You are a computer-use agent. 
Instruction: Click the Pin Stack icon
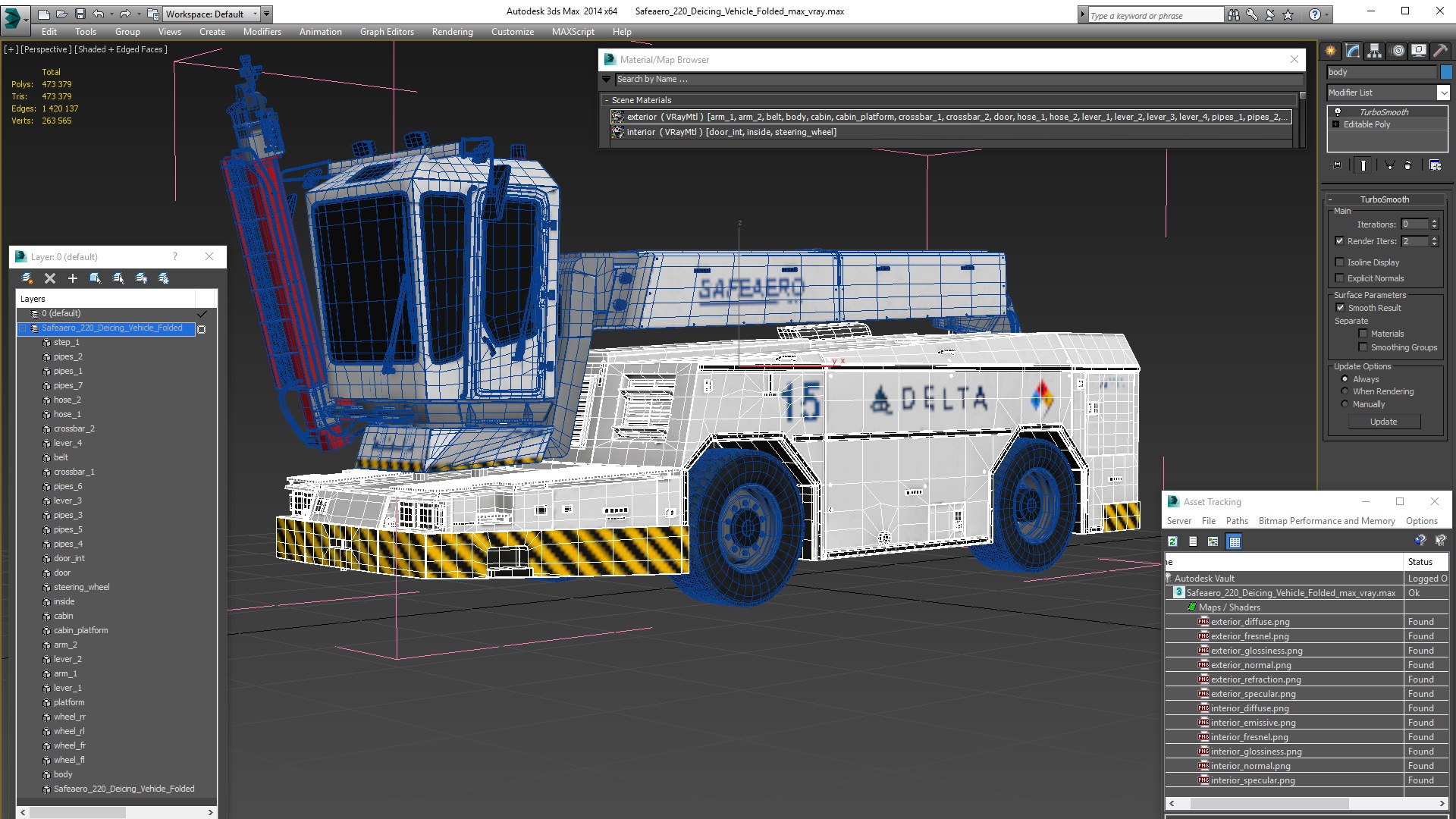(x=1336, y=165)
